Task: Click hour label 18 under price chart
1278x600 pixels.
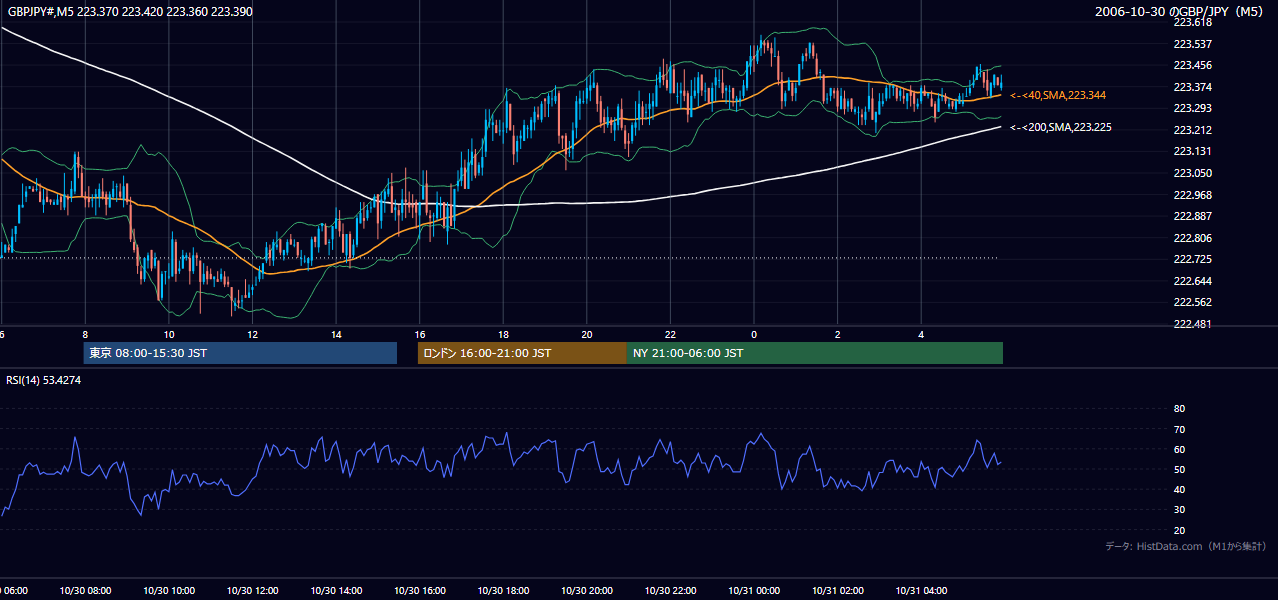Action: (x=503, y=335)
